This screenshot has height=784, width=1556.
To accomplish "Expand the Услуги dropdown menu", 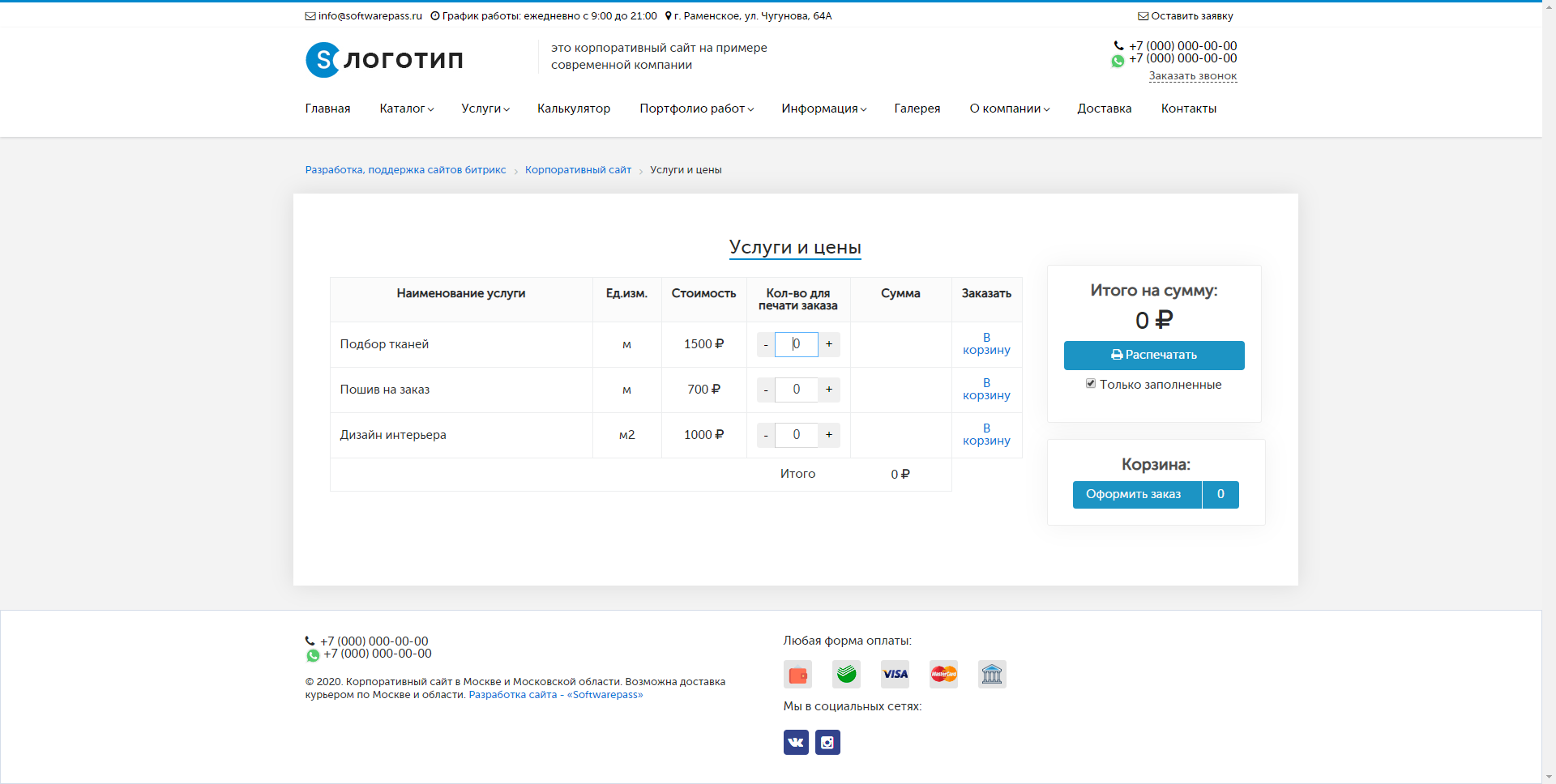I will 485,109.
